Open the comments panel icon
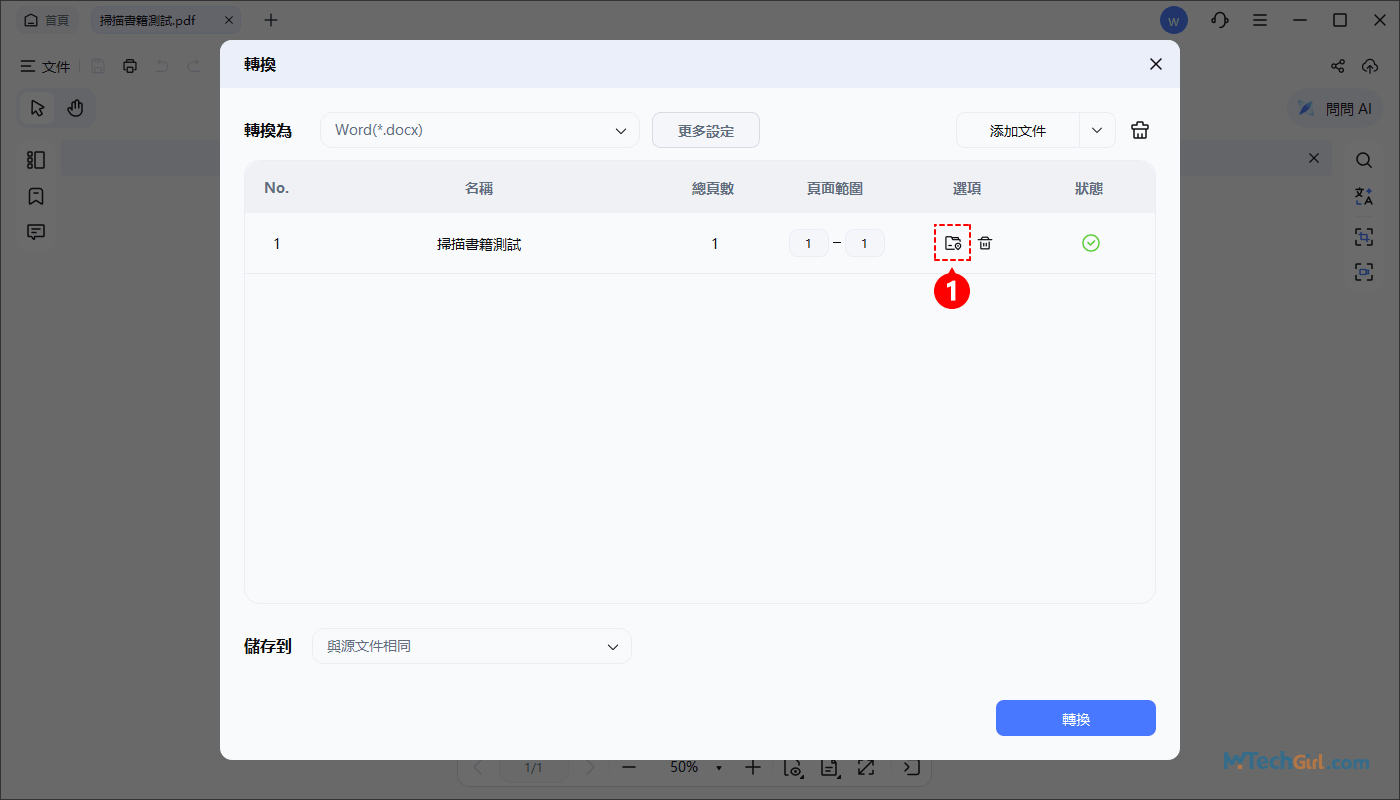The image size is (1400, 800). (36, 232)
